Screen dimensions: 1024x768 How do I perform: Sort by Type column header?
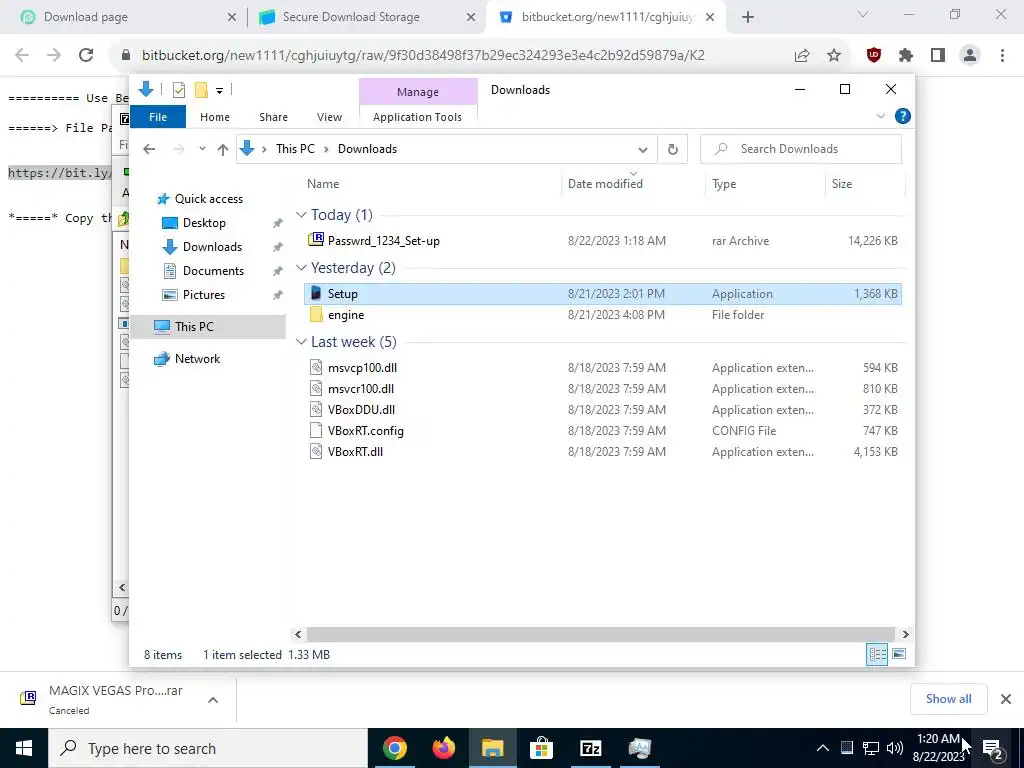click(765, 184)
